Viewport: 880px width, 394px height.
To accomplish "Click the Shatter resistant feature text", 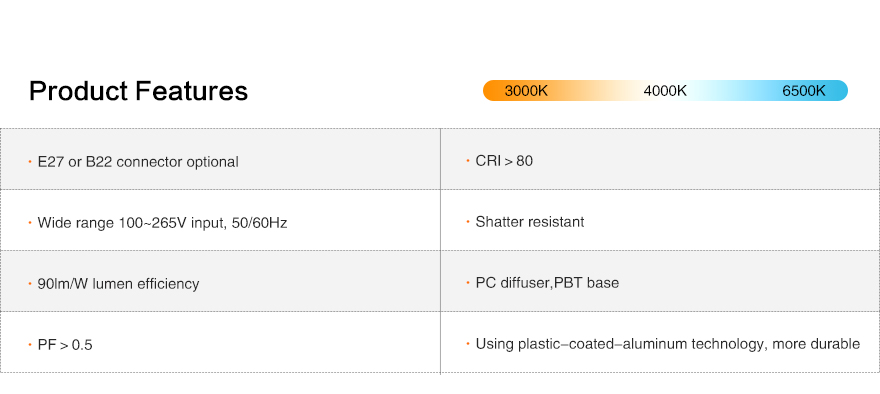I will tap(530, 222).
